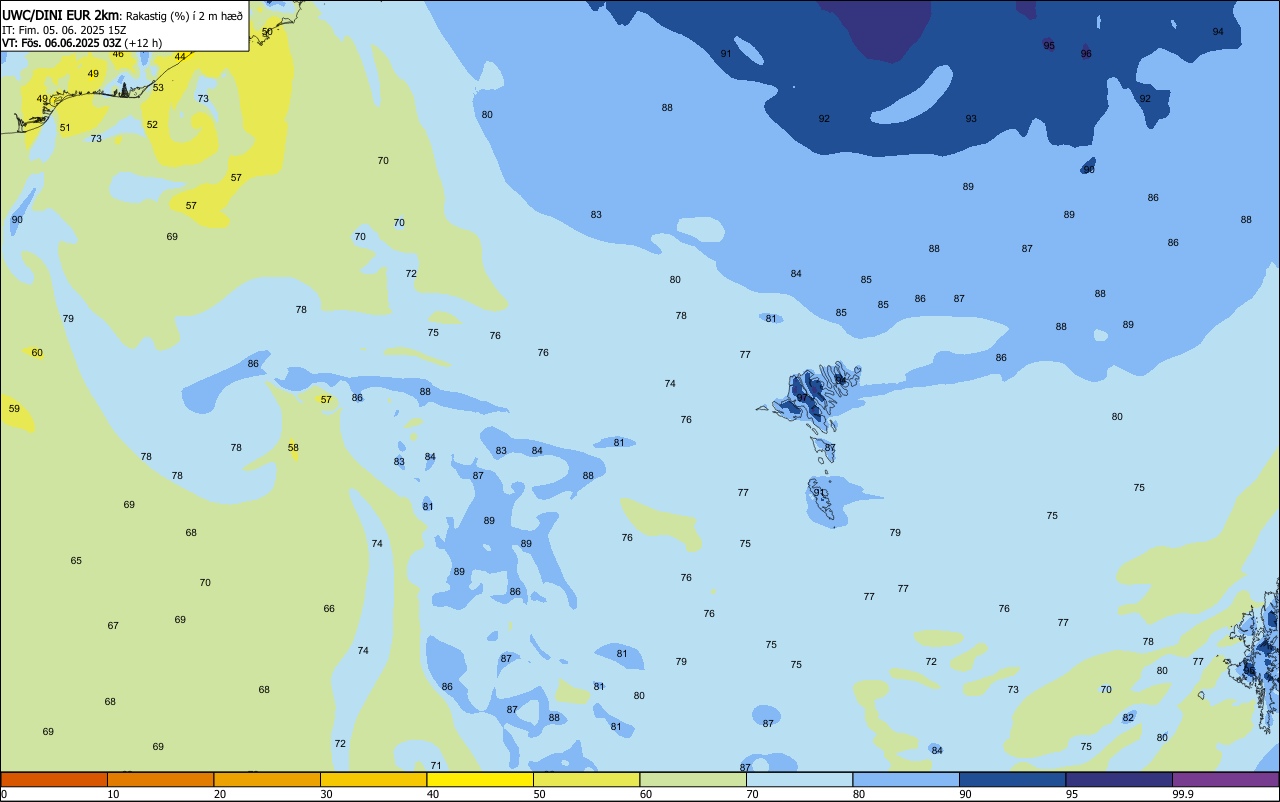Image resolution: width=1280 pixels, height=802 pixels.
Task: Click the humidity value 58 on the map
Action: click(293, 448)
